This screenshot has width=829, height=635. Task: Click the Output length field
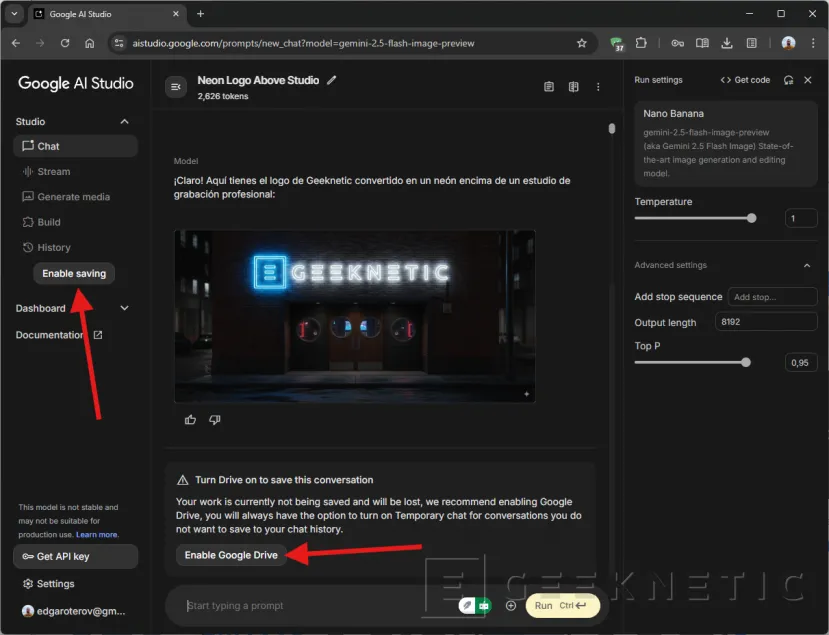pos(766,322)
